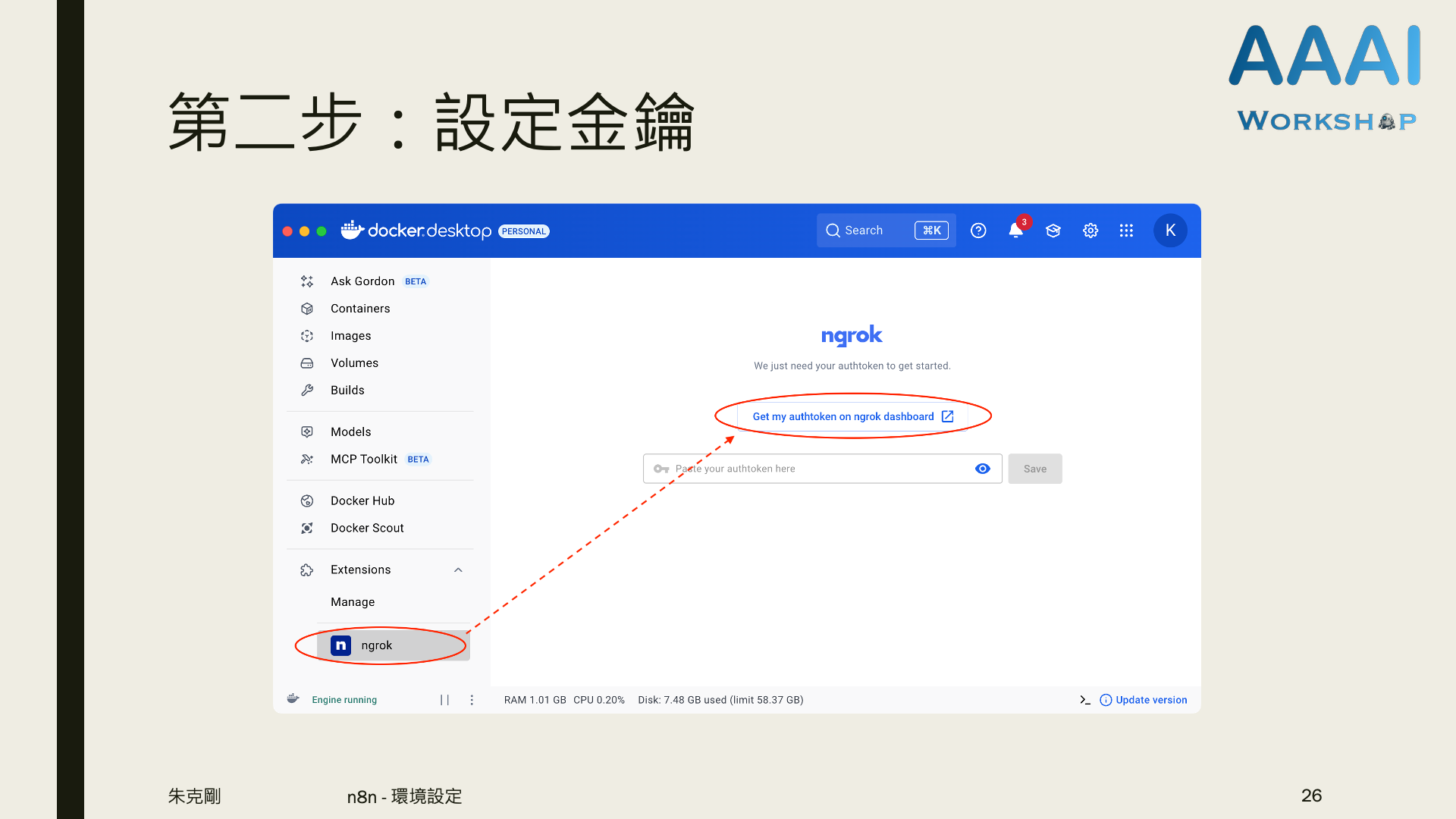Pause the Docker engine

444,700
